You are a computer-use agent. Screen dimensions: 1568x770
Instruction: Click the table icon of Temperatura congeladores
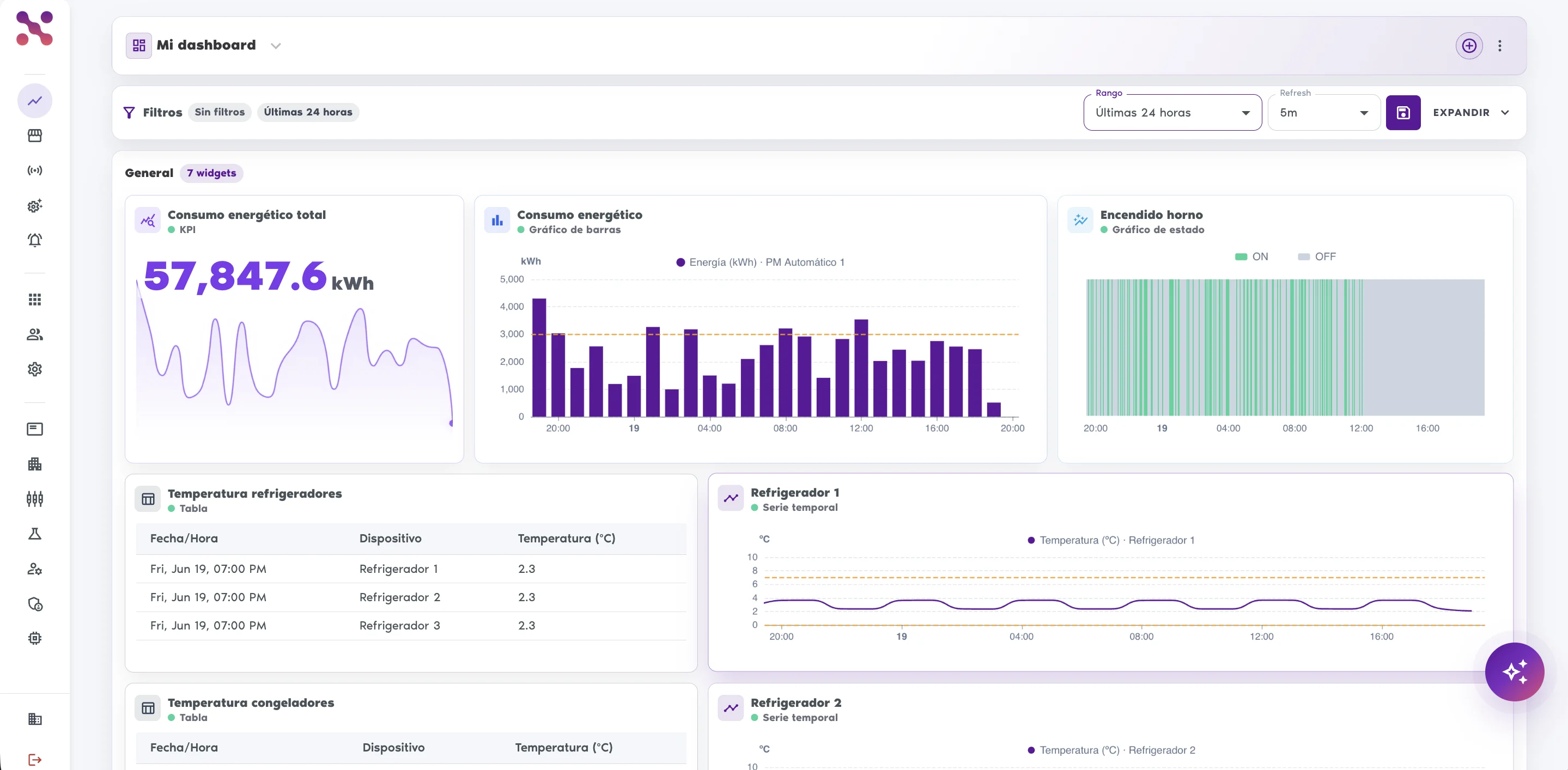tap(148, 708)
